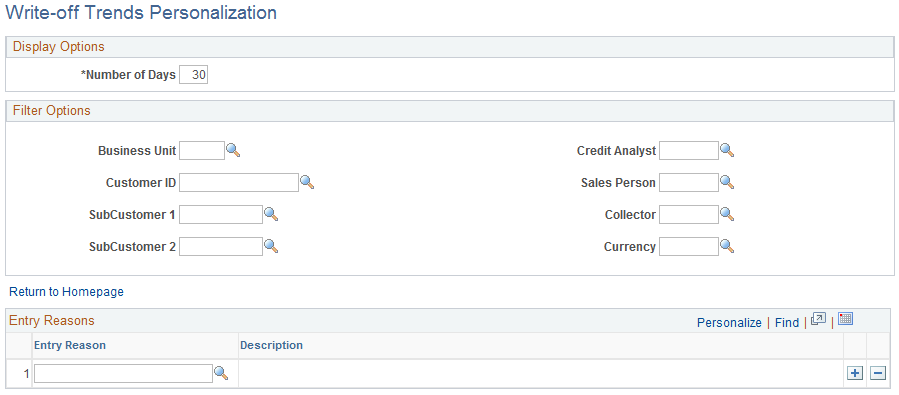Viewport: 899px width, 395px height.
Task: View Entry Reasons grid in new window
Action: click(818, 320)
